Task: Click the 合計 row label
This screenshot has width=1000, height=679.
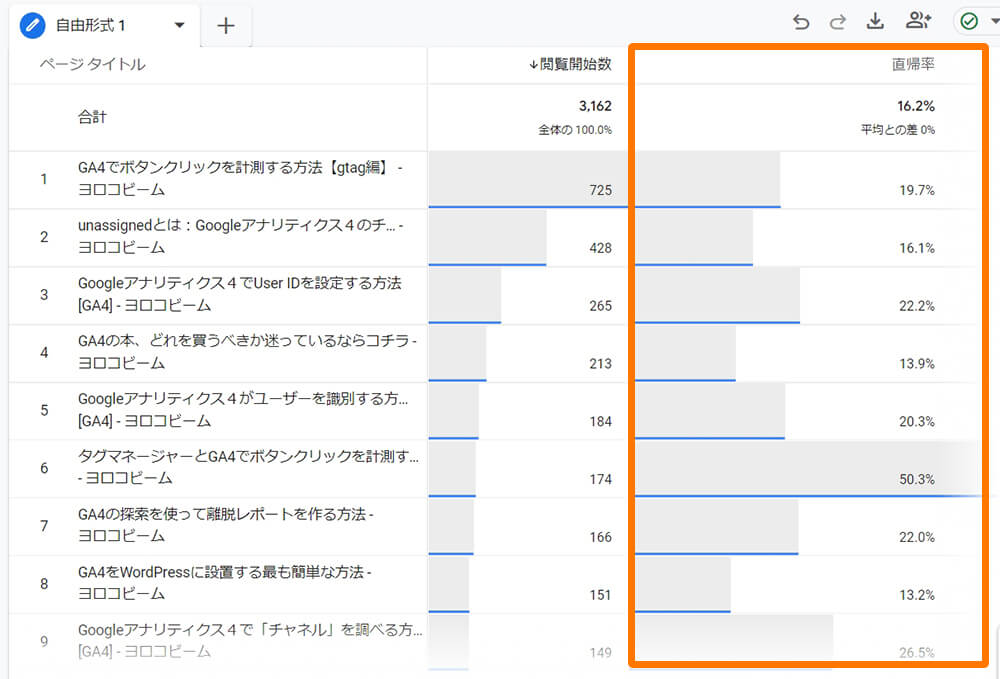Action: coord(92,117)
